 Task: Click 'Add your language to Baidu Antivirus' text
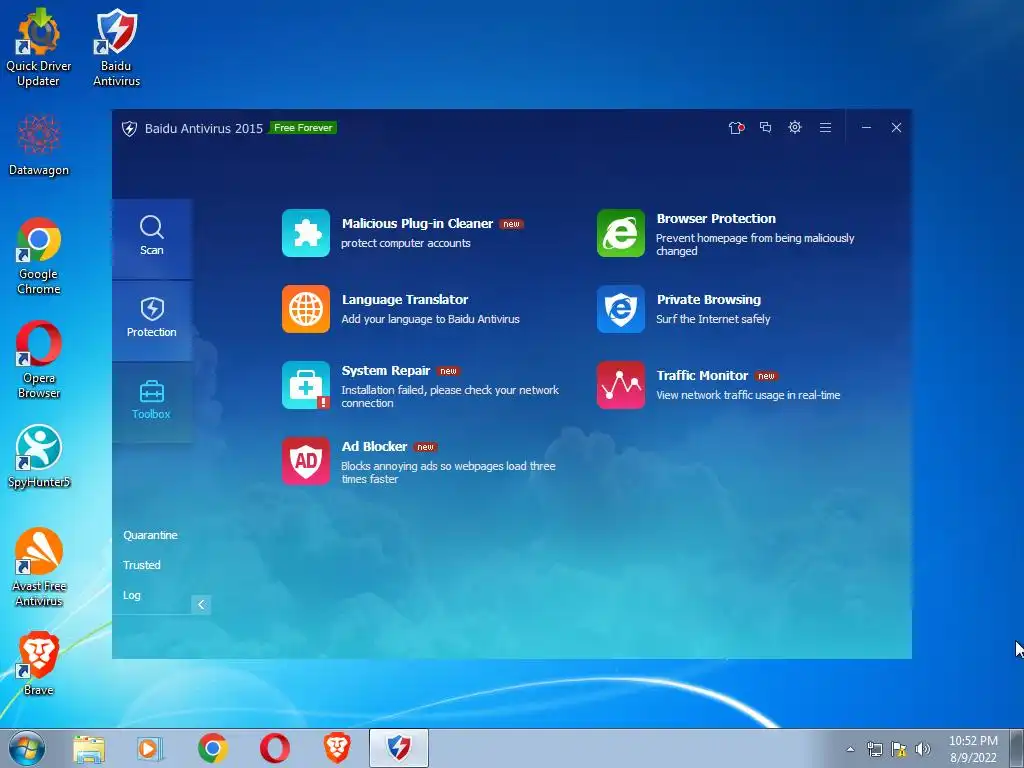430,319
